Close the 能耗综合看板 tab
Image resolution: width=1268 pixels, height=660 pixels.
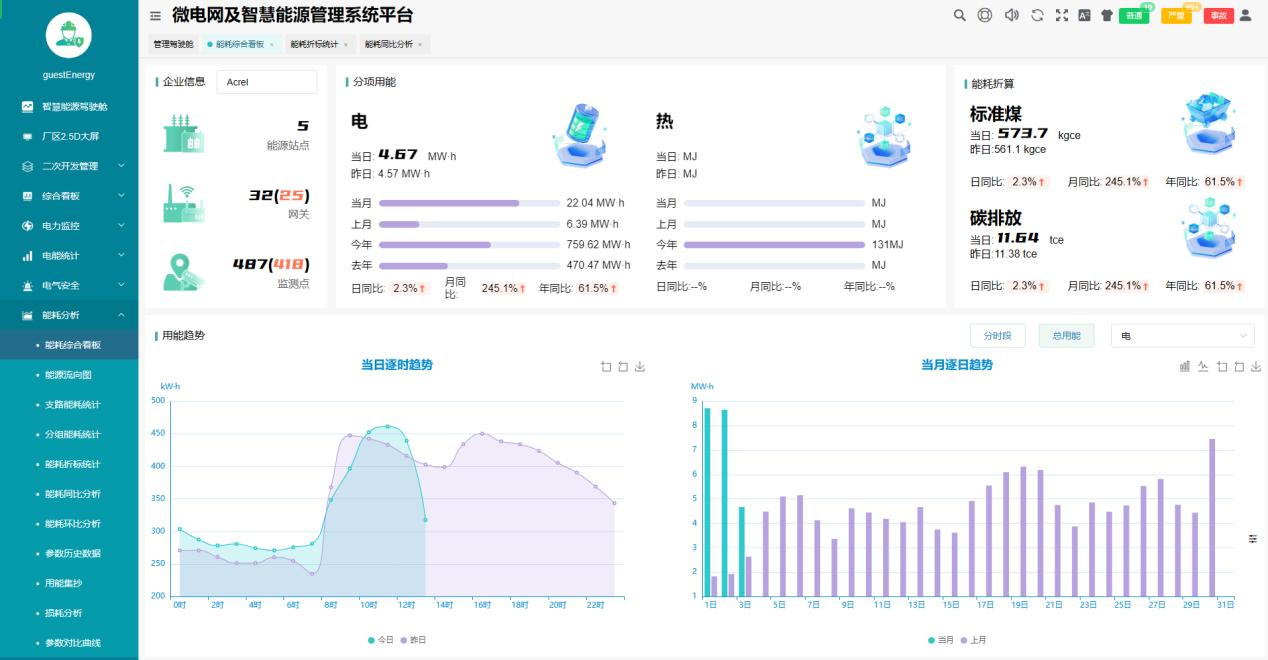pyautogui.click(x=271, y=45)
